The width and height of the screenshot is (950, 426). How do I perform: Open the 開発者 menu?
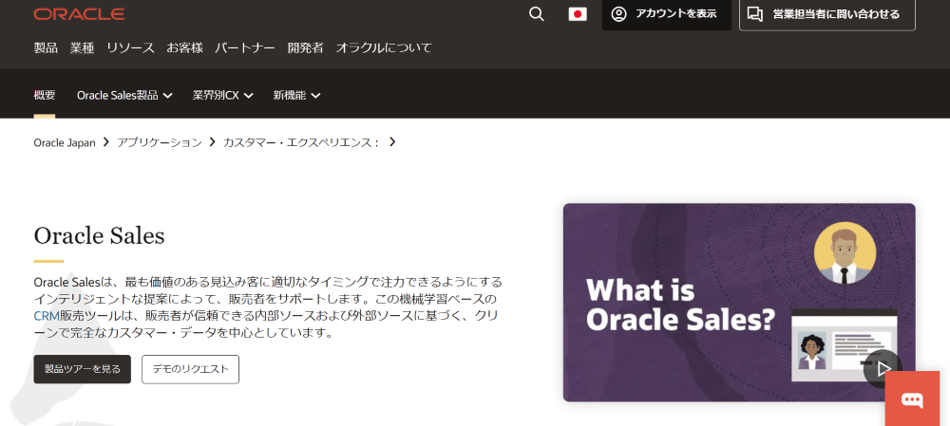(305, 48)
